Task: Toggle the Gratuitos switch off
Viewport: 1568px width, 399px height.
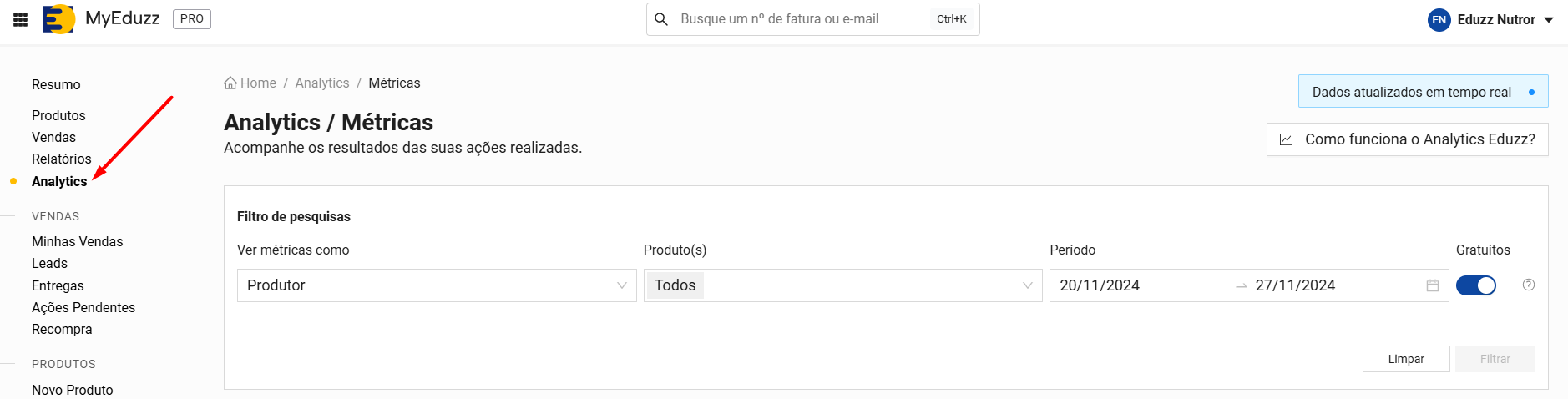Action: (x=1476, y=285)
